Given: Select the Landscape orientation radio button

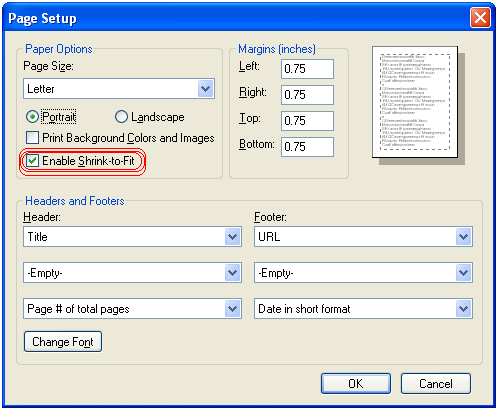Looking at the screenshot, I should (121, 117).
